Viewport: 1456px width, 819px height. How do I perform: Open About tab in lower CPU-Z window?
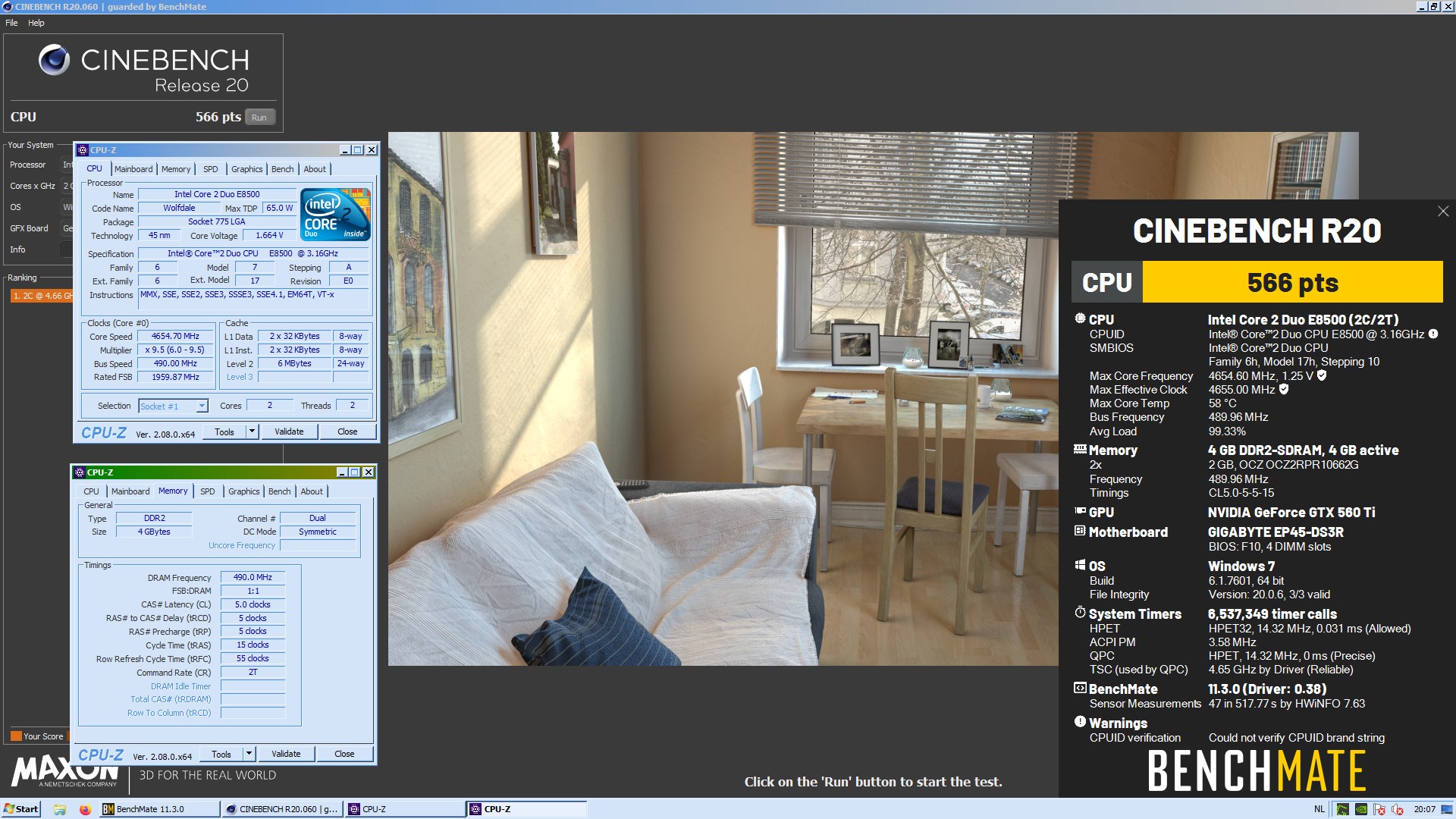312,491
